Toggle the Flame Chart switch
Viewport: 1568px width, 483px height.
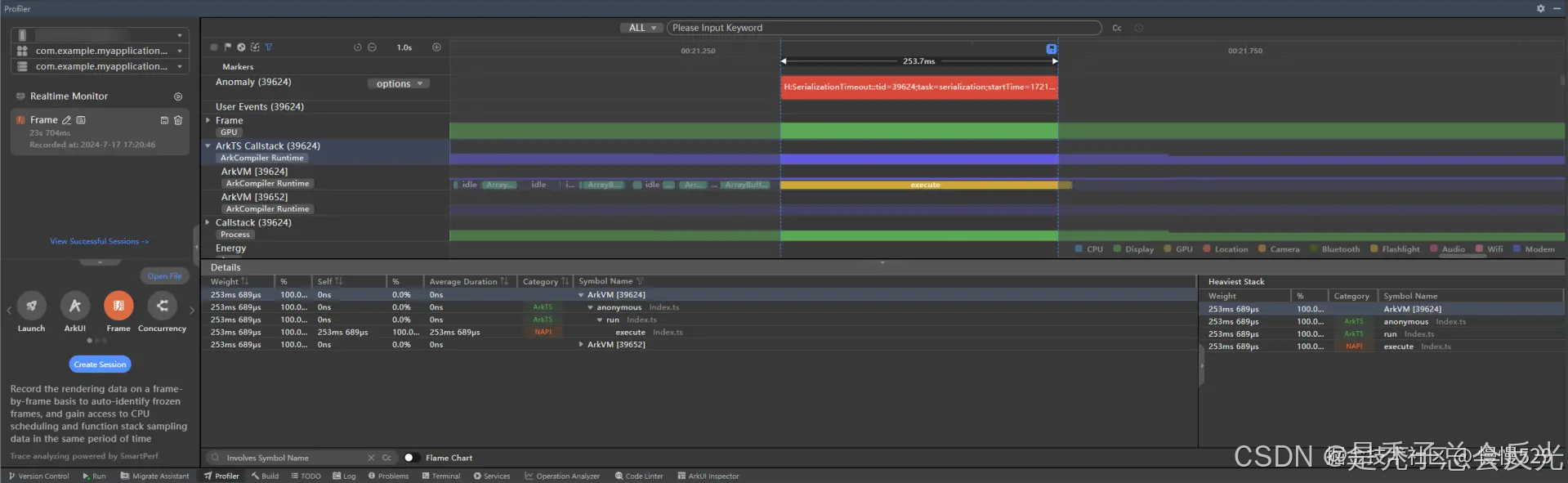[411, 458]
